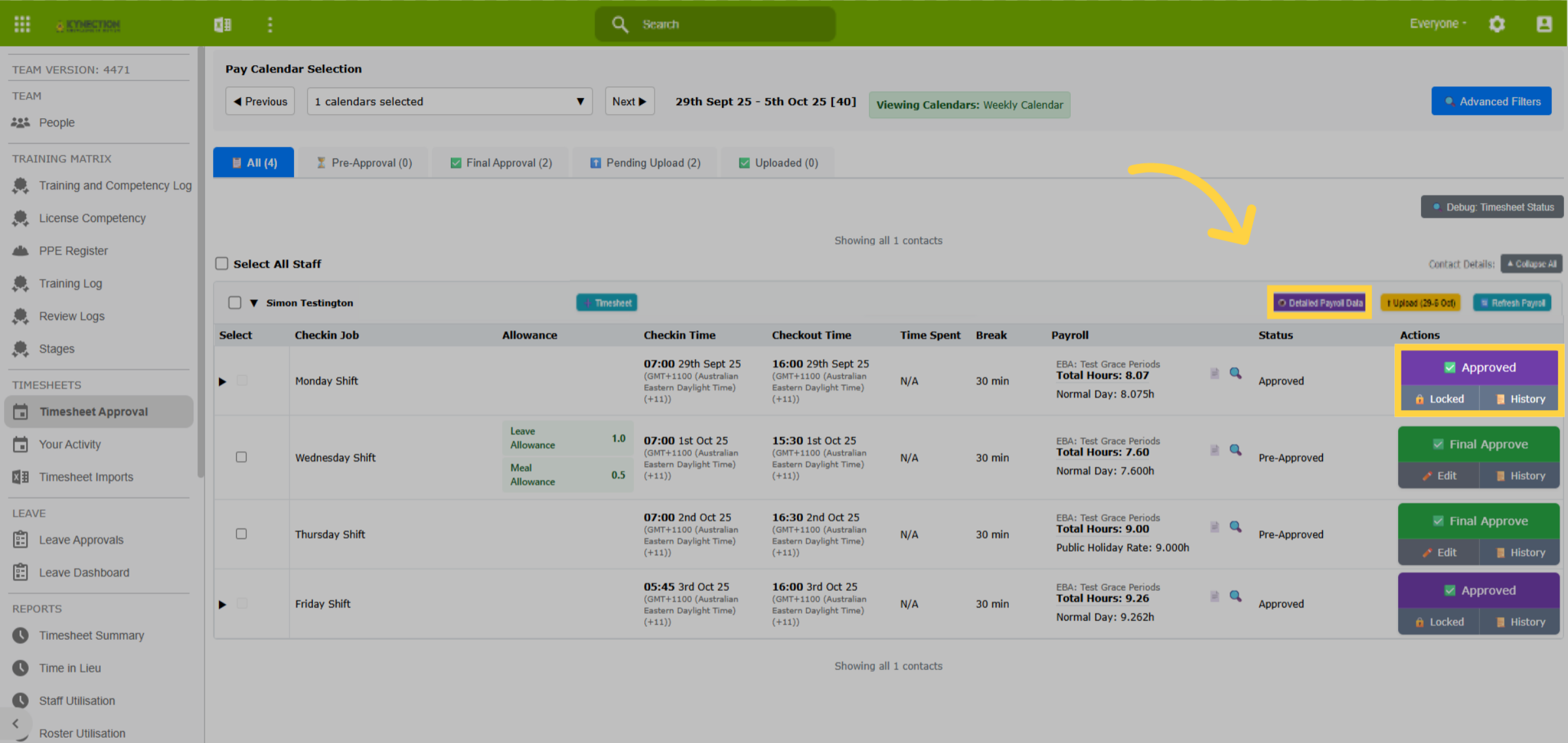Viewport: 1568px width, 743px height.
Task: Tick the Thursday Shift select checkbox
Action: coord(241,534)
